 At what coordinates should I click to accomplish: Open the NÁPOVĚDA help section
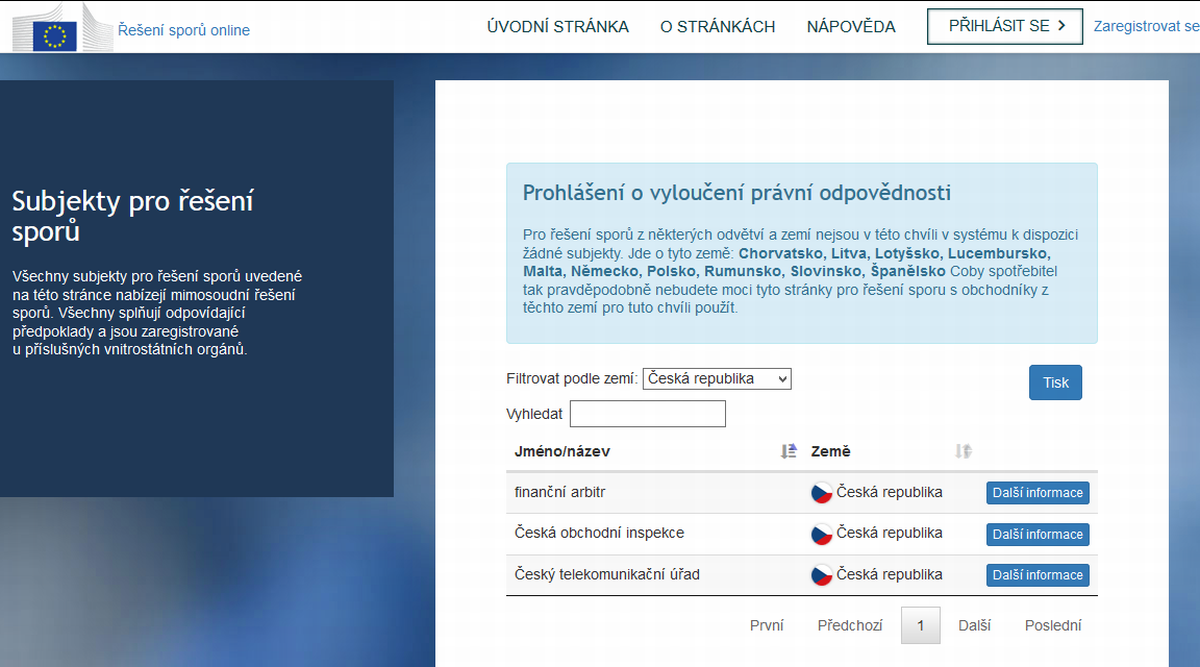(851, 27)
